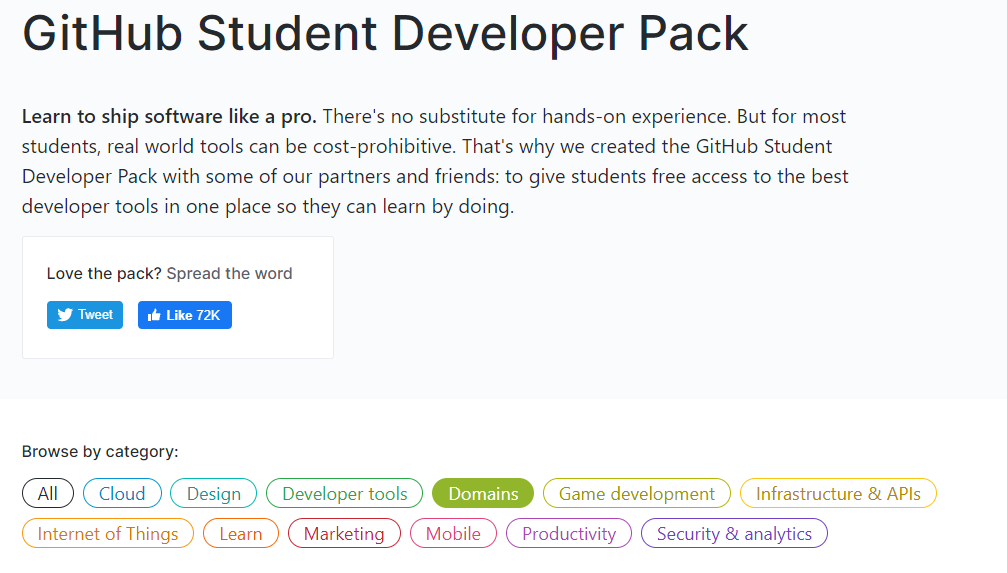Toggle the active Domains filter
The height and width of the screenshot is (573, 1007).
click(483, 494)
